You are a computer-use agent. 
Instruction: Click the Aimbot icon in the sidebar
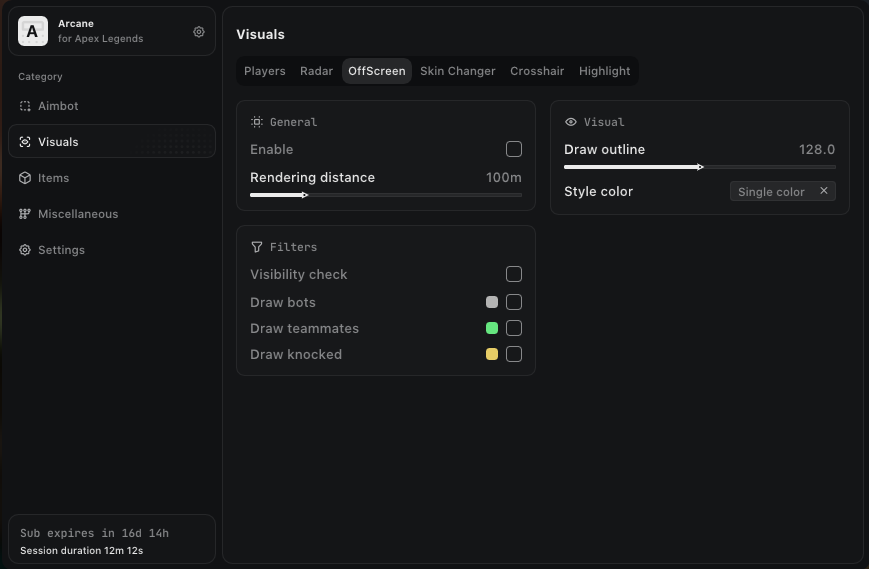(25, 106)
